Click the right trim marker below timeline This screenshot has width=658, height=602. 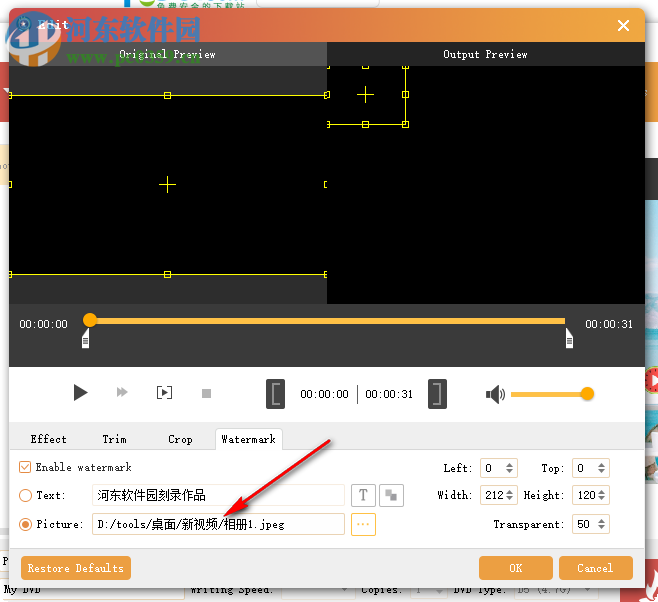click(x=569, y=339)
